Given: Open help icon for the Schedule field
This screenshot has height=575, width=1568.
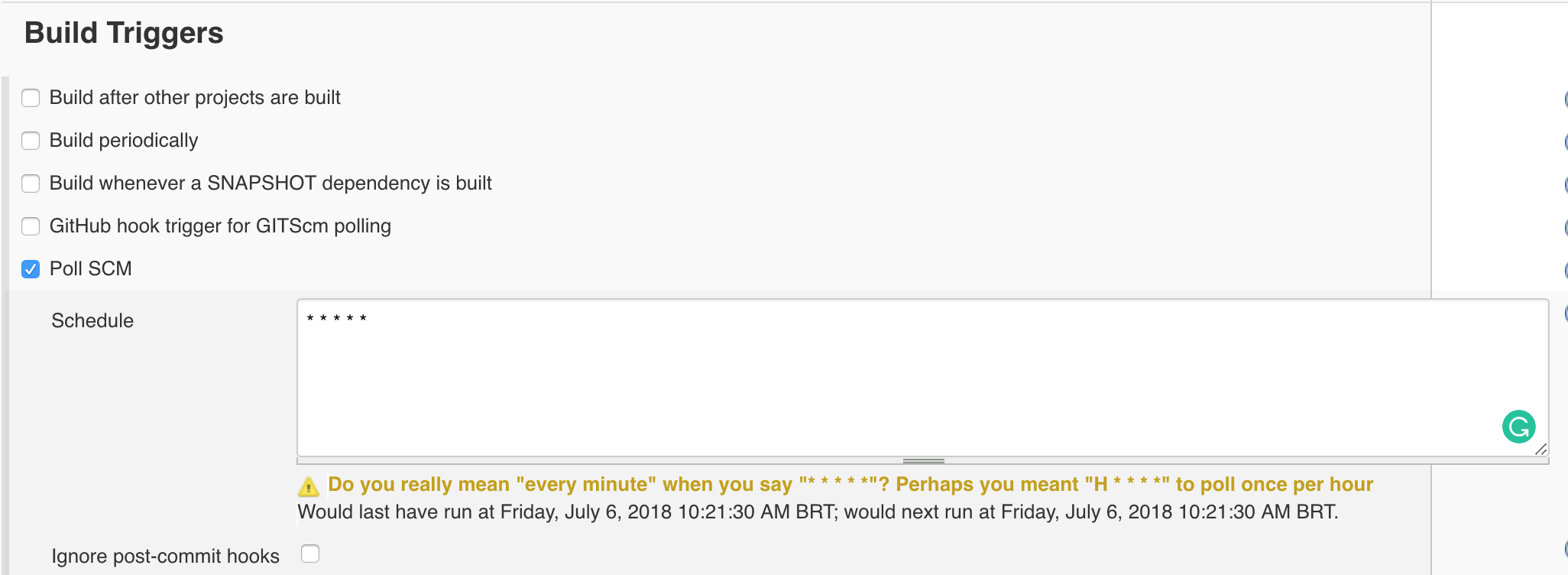Looking at the screenshot, I should [x=1564, y=313].
